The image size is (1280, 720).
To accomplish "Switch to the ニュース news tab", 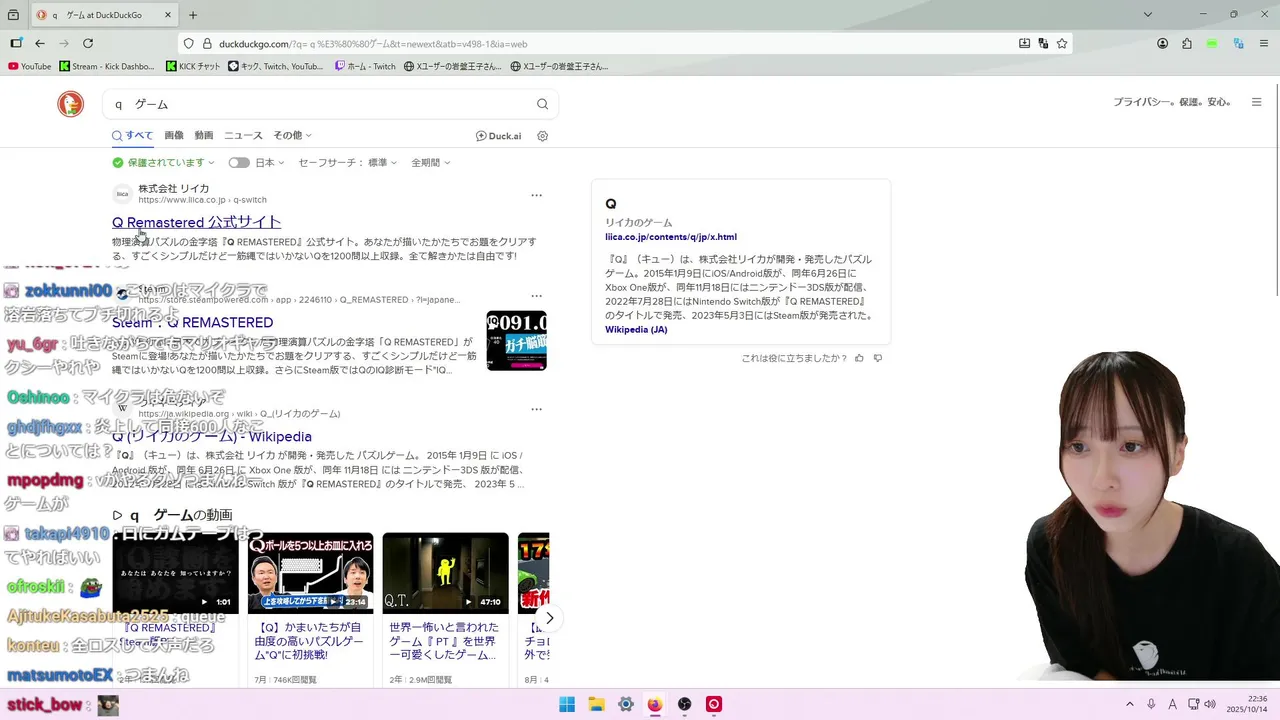I will coord(243,136).
